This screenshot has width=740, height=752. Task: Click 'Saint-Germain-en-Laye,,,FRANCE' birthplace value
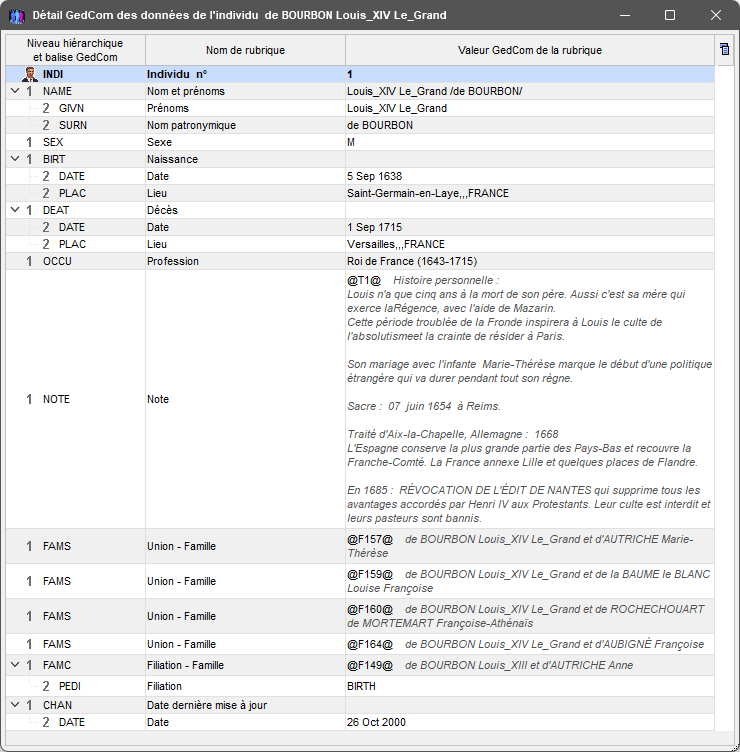coord(428,193)
